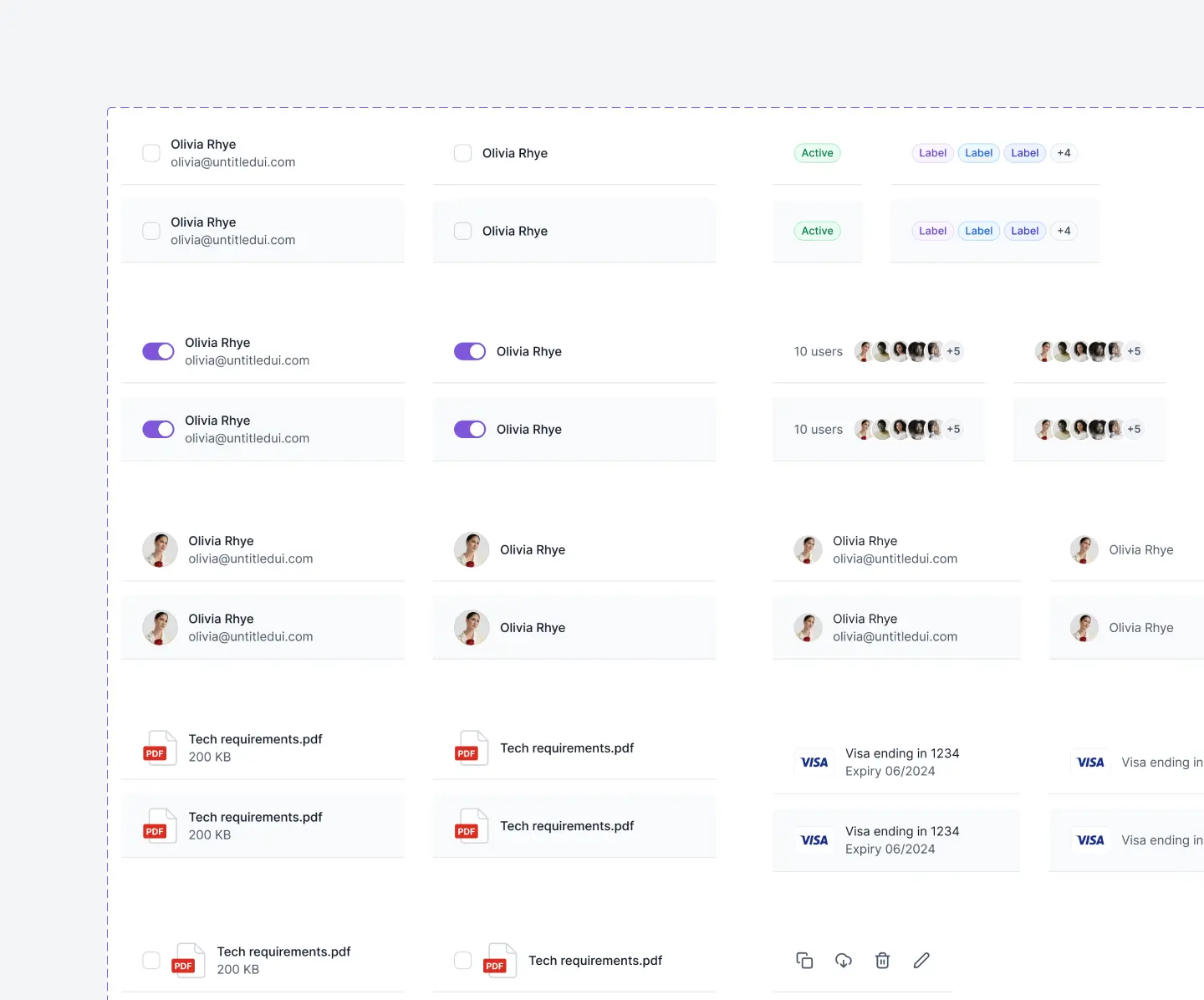1204x1000 pixels.
Task: Click Olivia Rhye's avatar photo in the top avatar cell
Action: [x=160, y=549]
